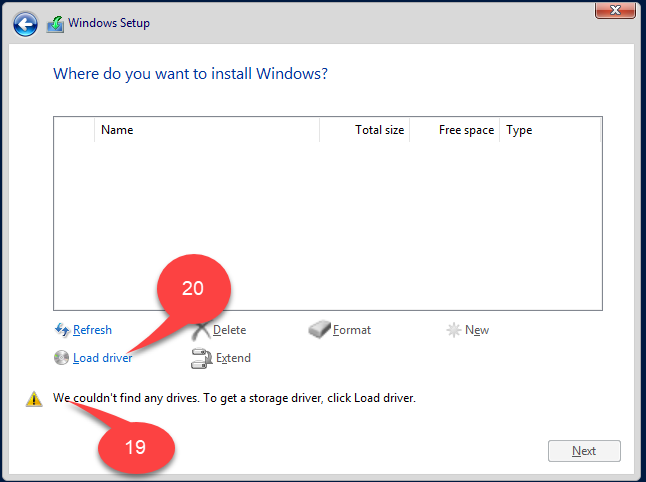Click the Load driver disc icon
Screen dimensions: 646x482
61,358
